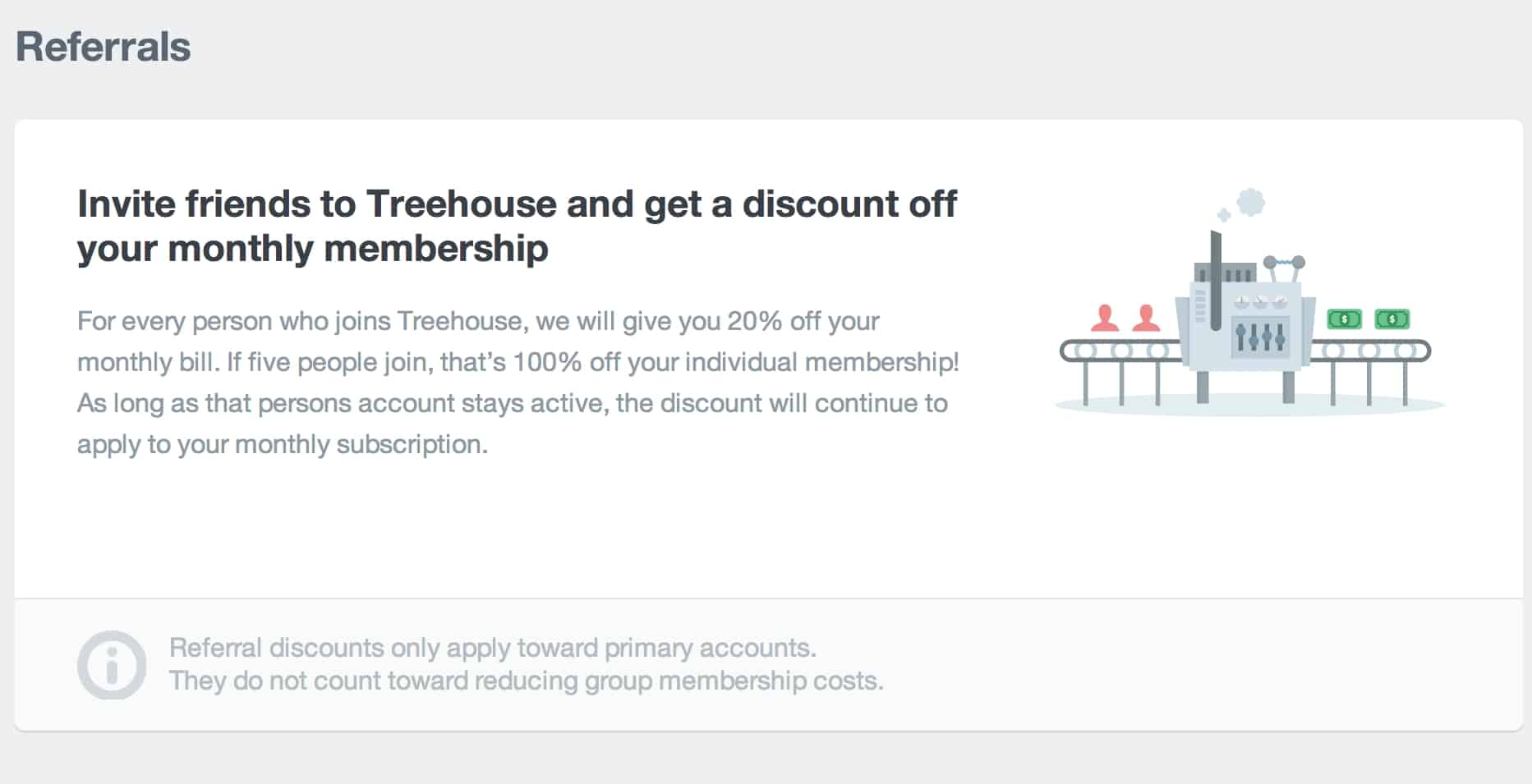Click the right green dollar bill
This screenshot has width=1532, height=784.
coord(1392,319)
